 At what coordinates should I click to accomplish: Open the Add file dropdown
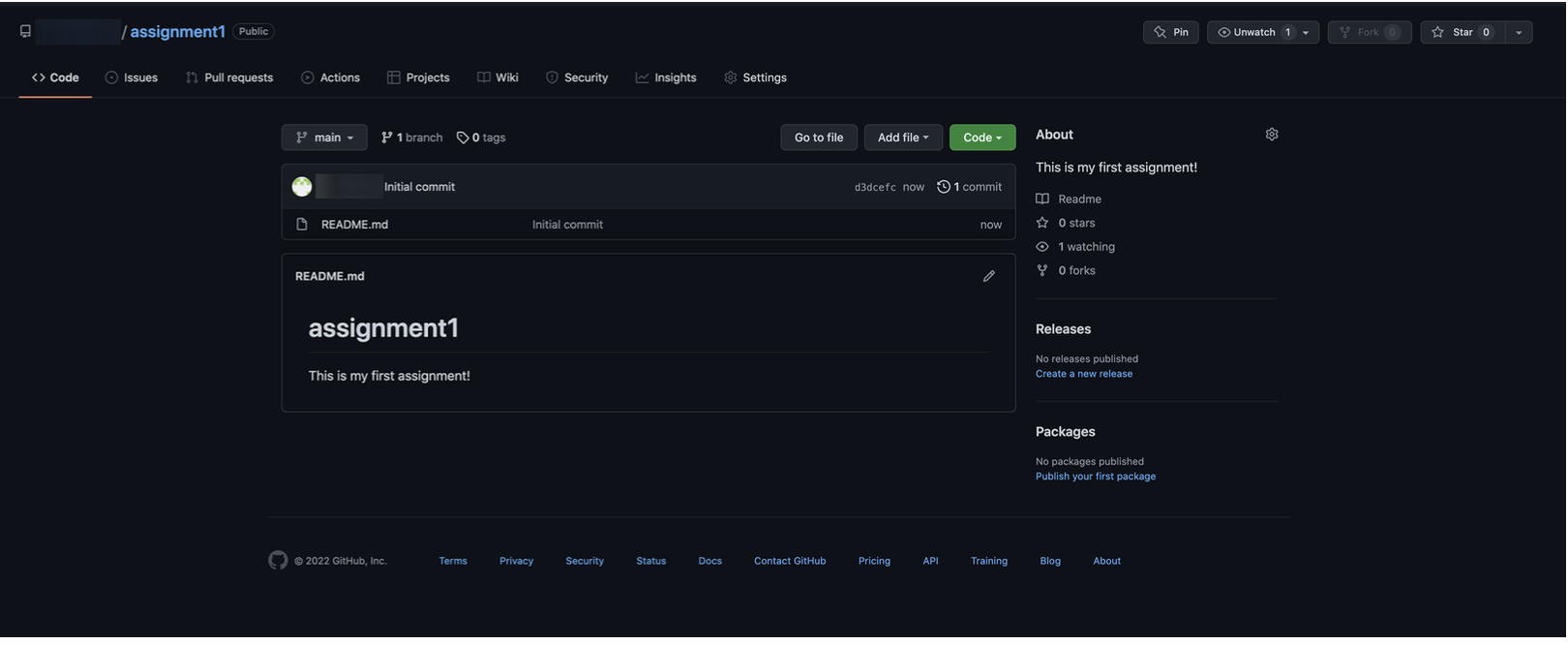(x=902, y=138)
